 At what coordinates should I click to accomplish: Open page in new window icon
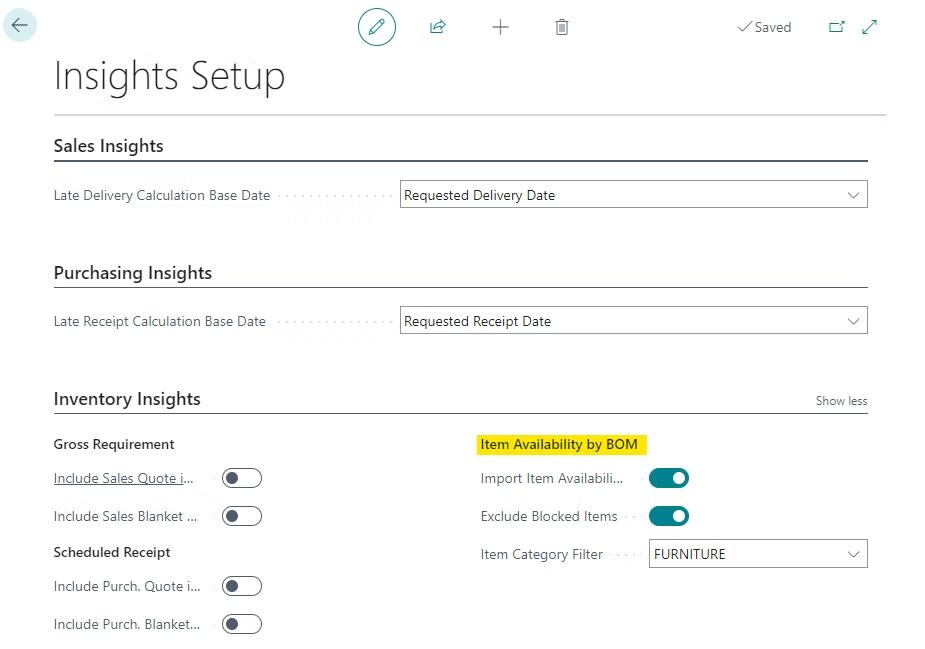point(837,27)
